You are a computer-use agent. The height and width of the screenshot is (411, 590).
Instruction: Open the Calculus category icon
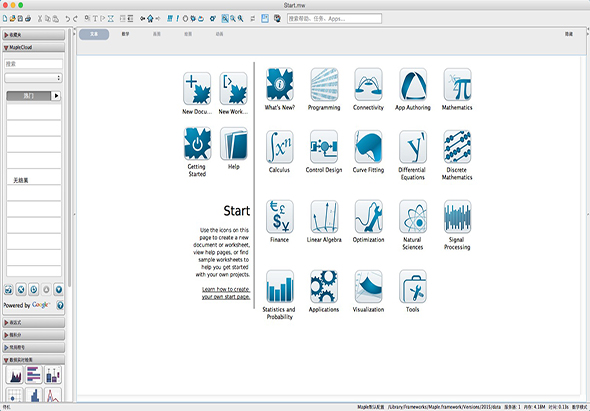click(x=280, y=147)
